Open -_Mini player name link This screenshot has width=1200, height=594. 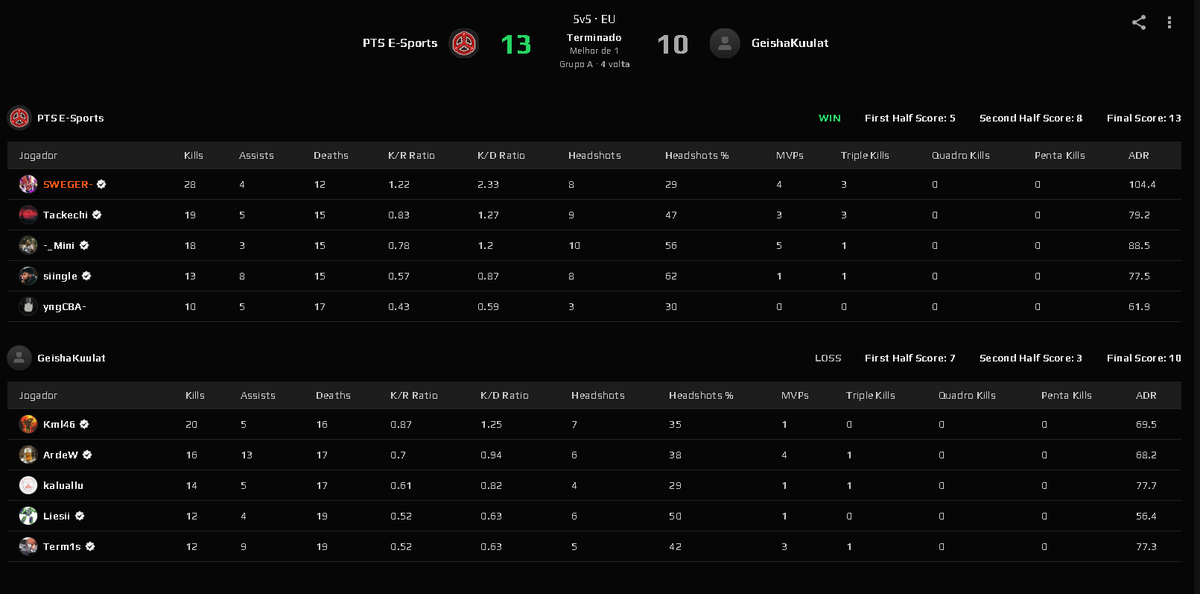[59, 245]
